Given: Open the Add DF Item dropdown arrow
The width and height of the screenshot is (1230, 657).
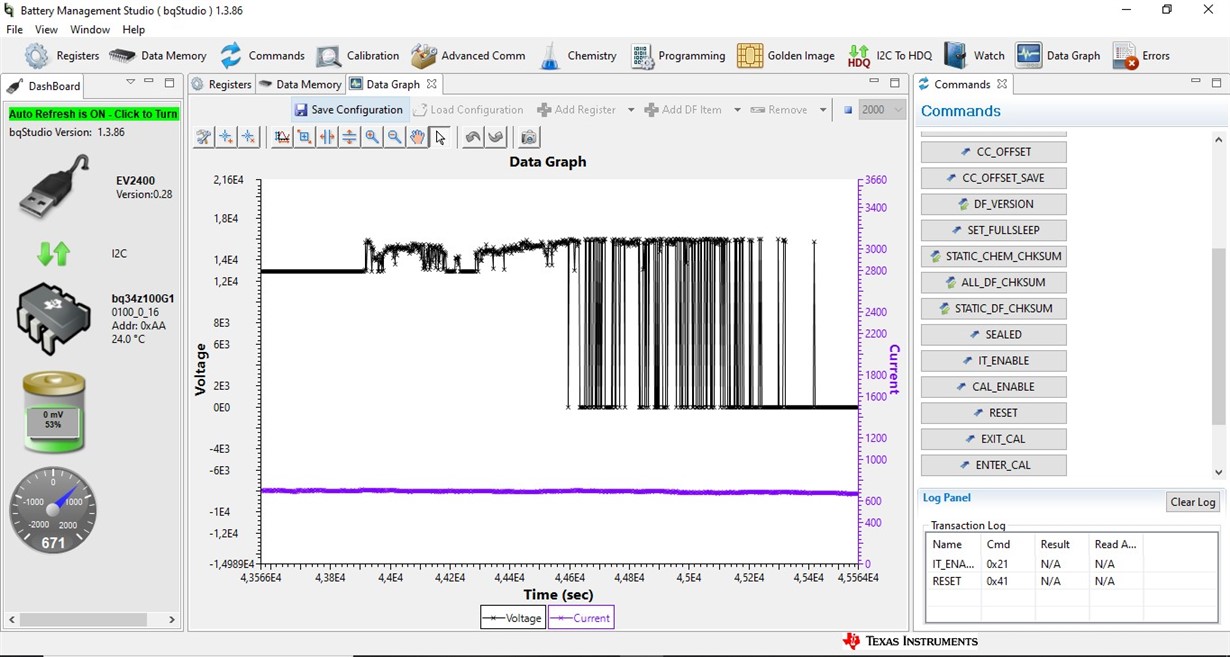Looking at the screenshot, I should (x=737, y=110).
